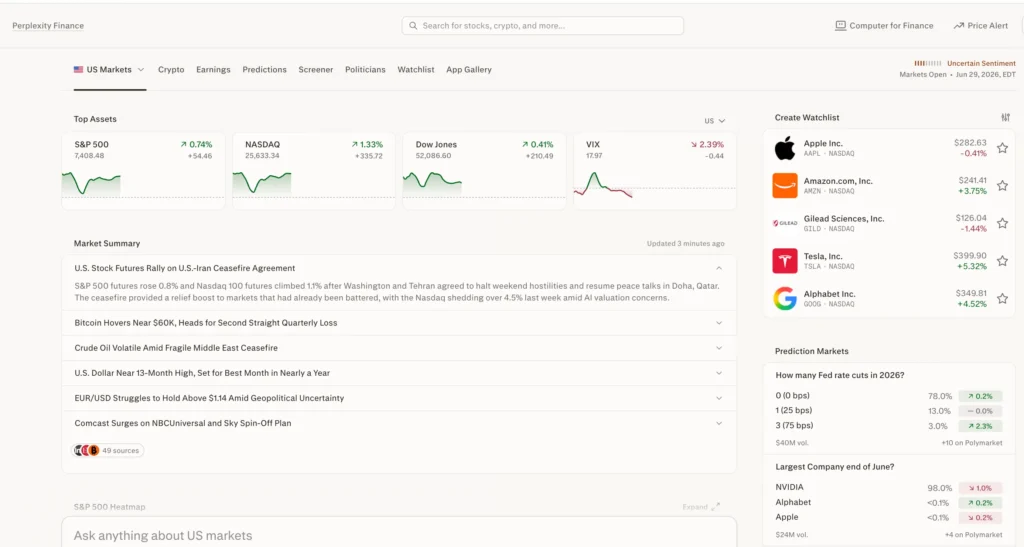The image size is (1024, 547).
Task: Select the NVIDIA prediction row
Action: point(888,488)
